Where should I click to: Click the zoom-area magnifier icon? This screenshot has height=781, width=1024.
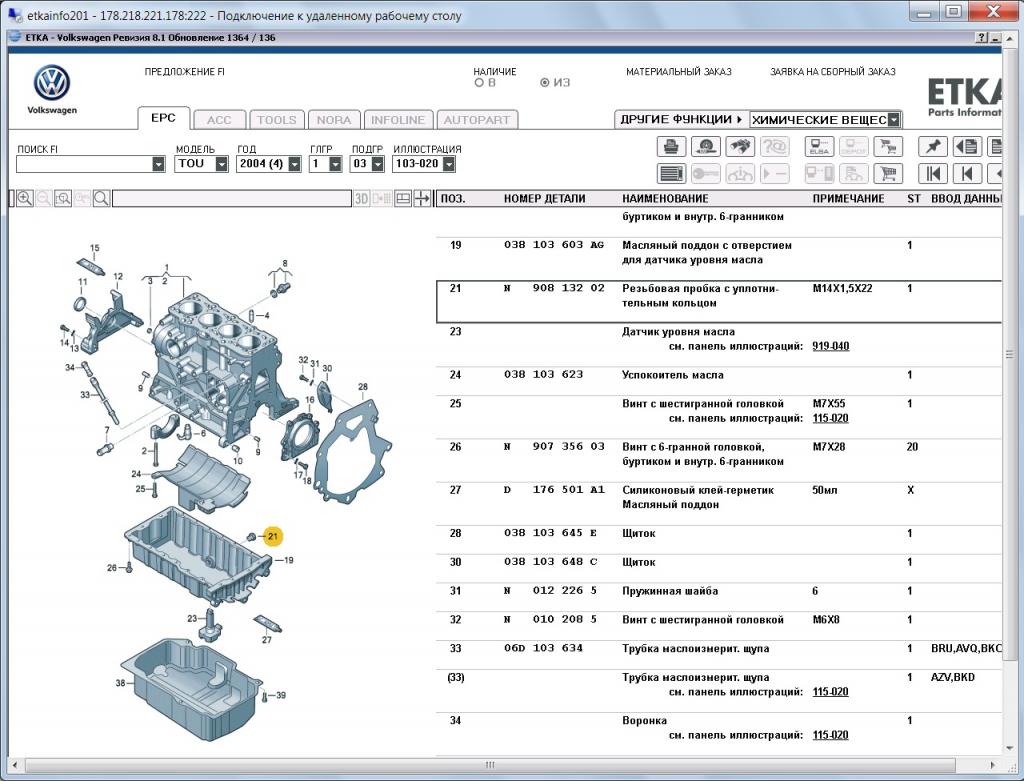click(63, 199)
